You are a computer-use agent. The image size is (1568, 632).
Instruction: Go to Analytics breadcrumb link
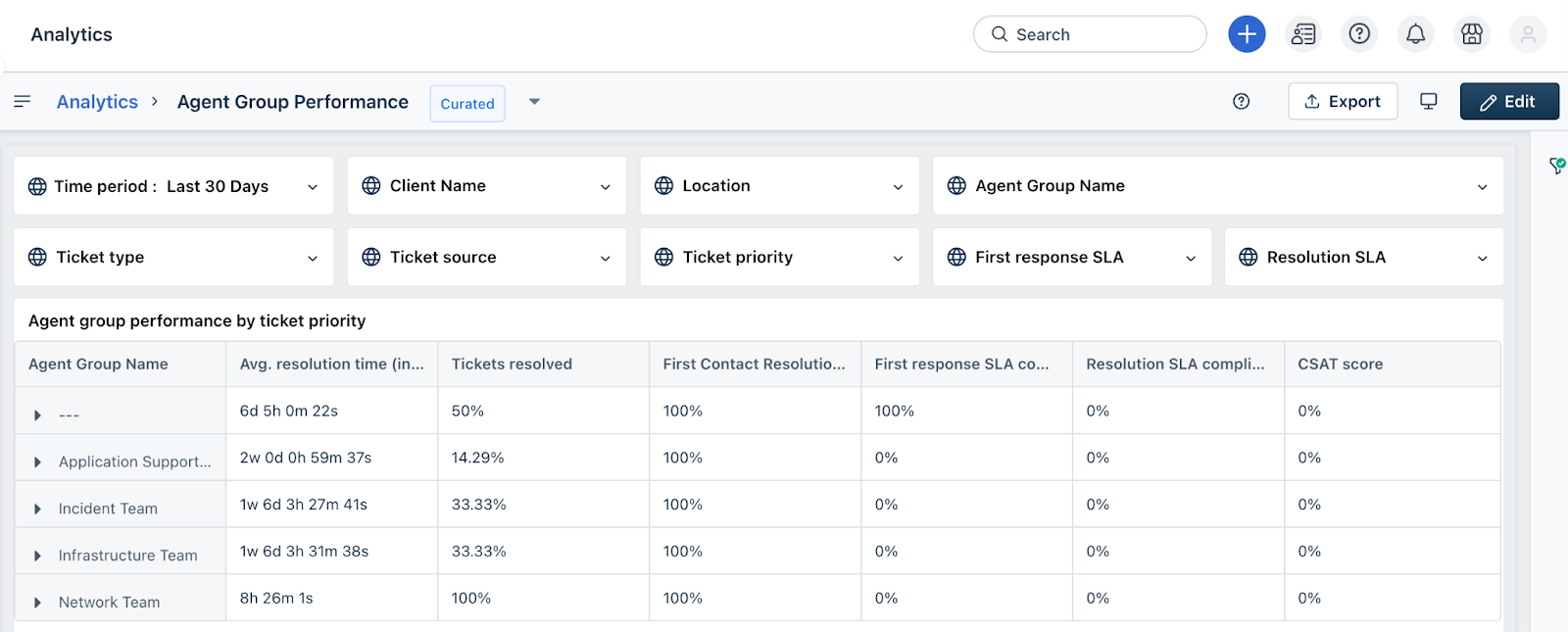(x=97, y=102)
